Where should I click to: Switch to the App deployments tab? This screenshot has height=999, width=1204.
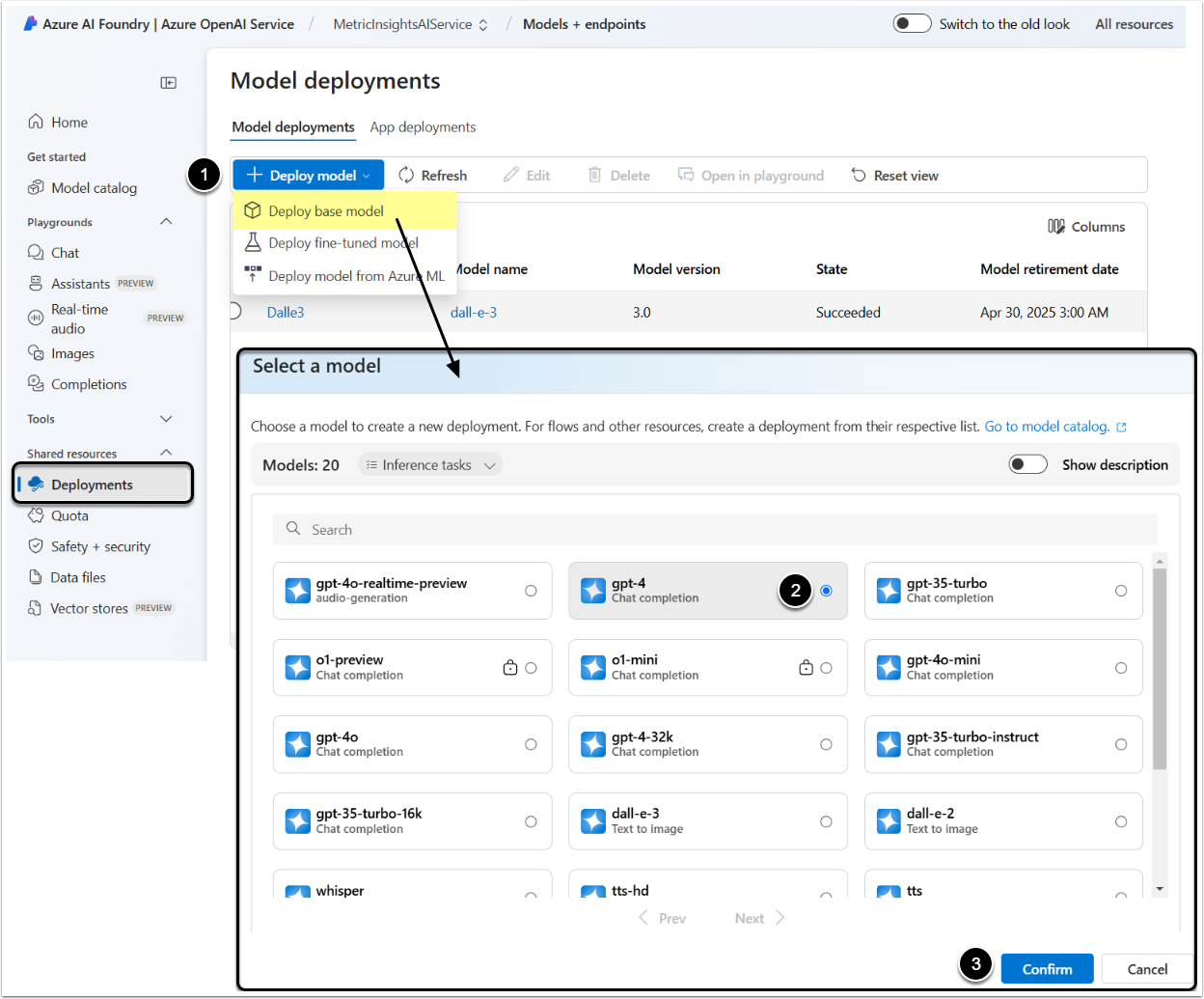tap(423, 127)
